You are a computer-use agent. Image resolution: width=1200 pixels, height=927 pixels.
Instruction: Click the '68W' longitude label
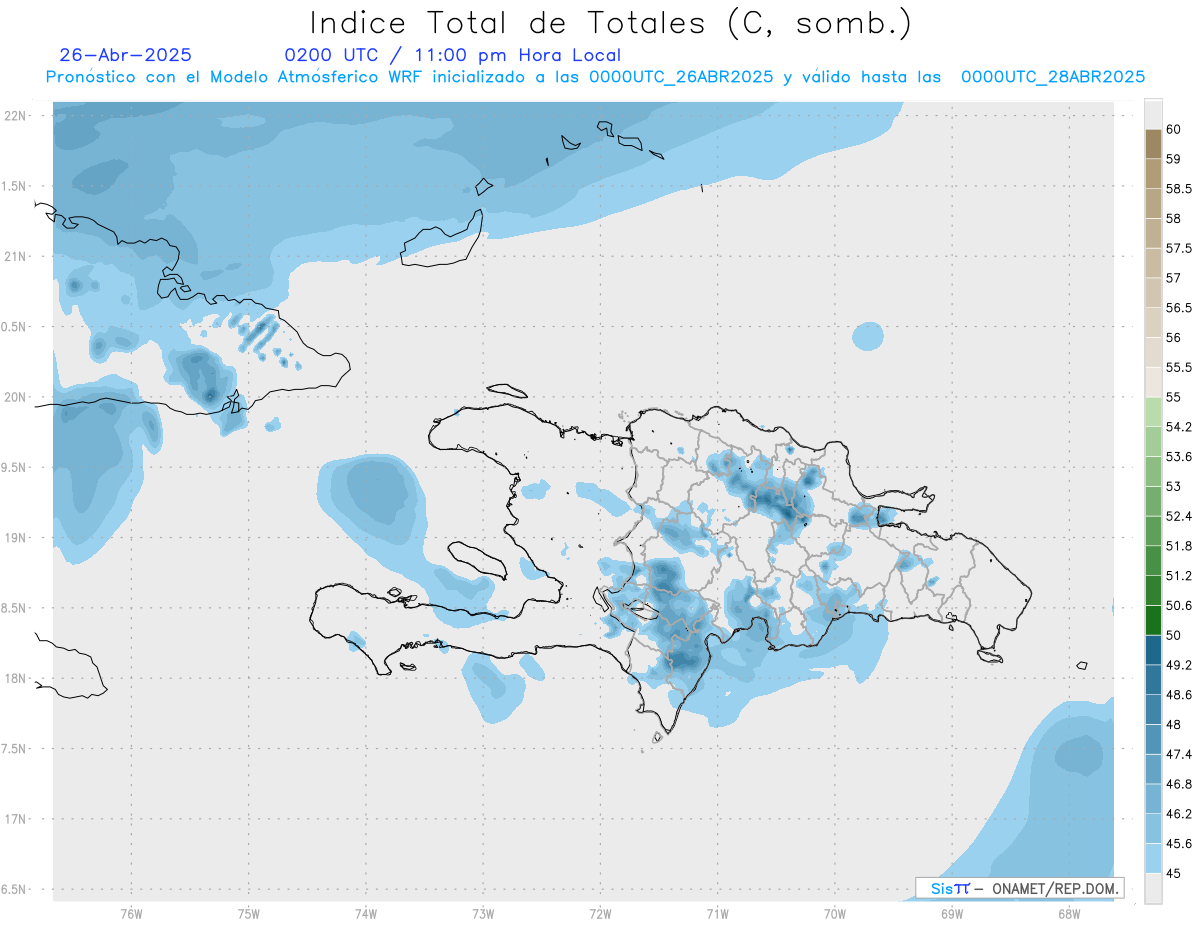click(x=1069, y=914)
